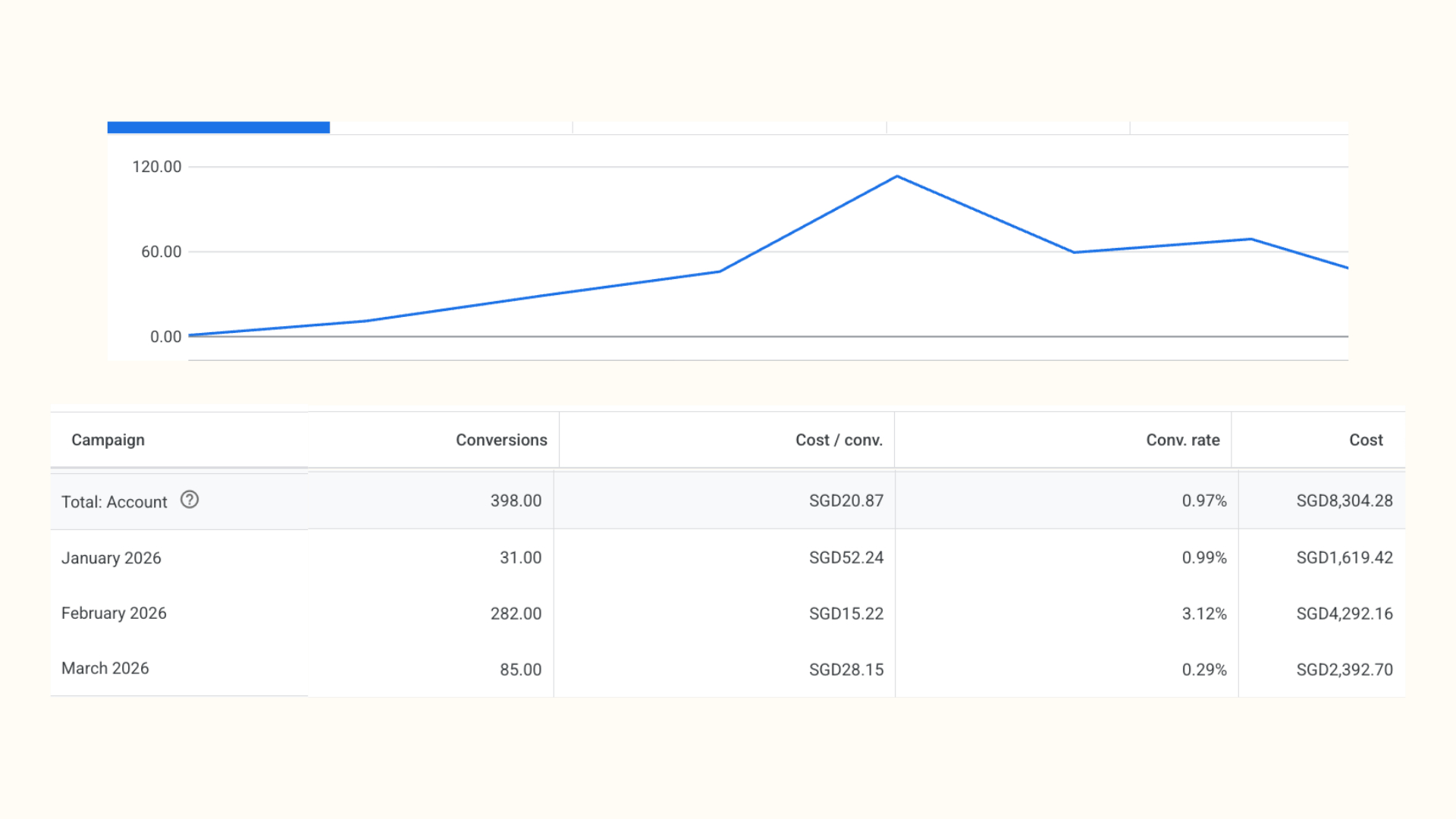Sort by the Campaign column header

click(x=108, y=440)
